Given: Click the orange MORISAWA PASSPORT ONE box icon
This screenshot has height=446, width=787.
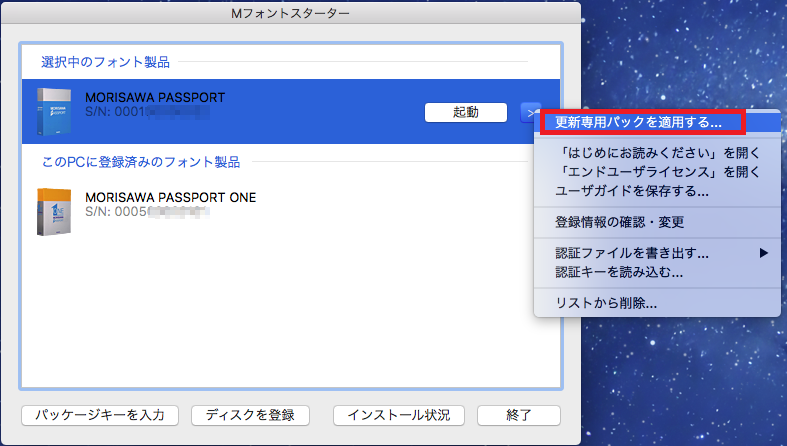Looking at the screenshot, I should (54, 211).
